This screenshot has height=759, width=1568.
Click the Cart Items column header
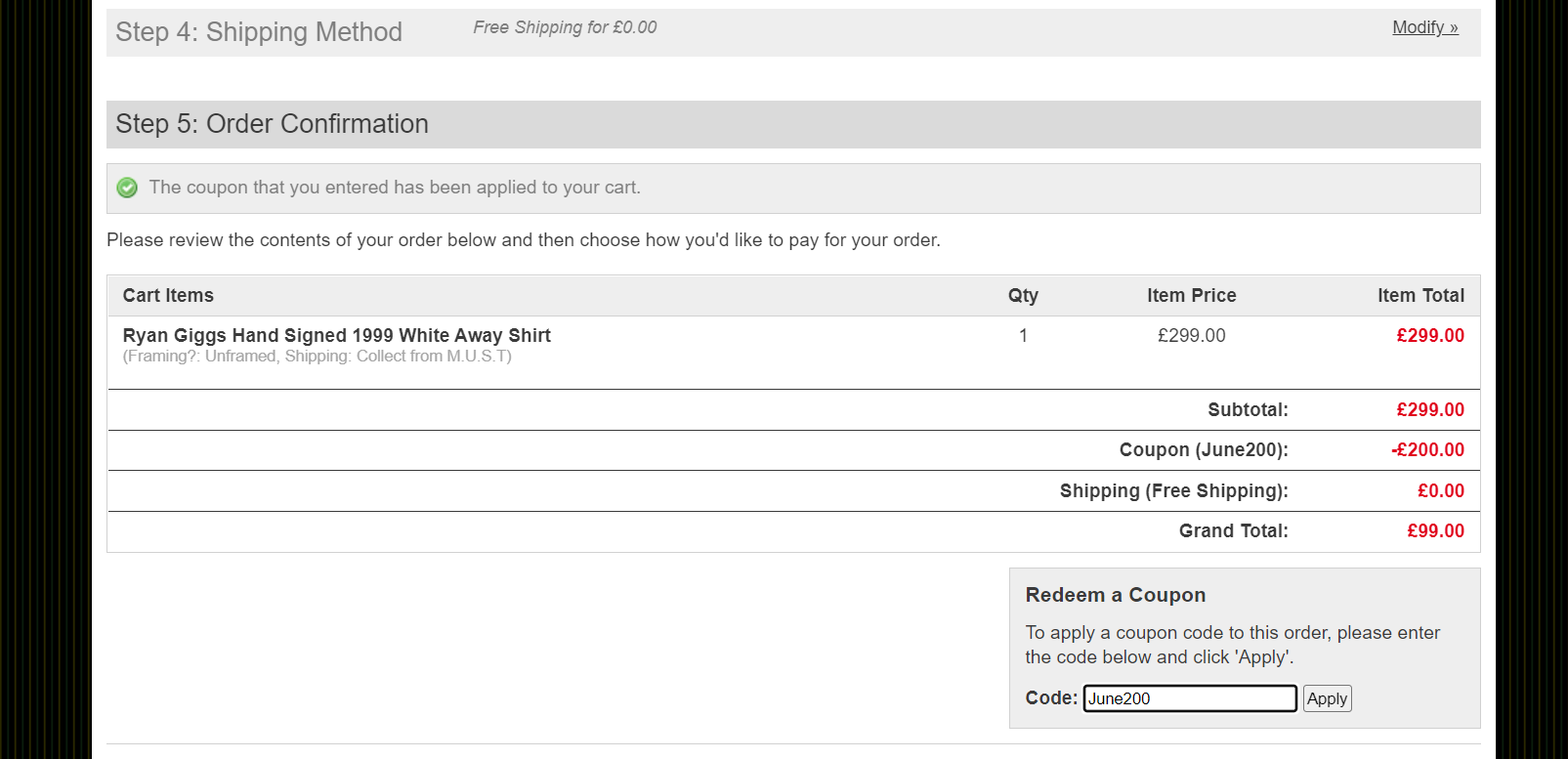click(168, 295)
